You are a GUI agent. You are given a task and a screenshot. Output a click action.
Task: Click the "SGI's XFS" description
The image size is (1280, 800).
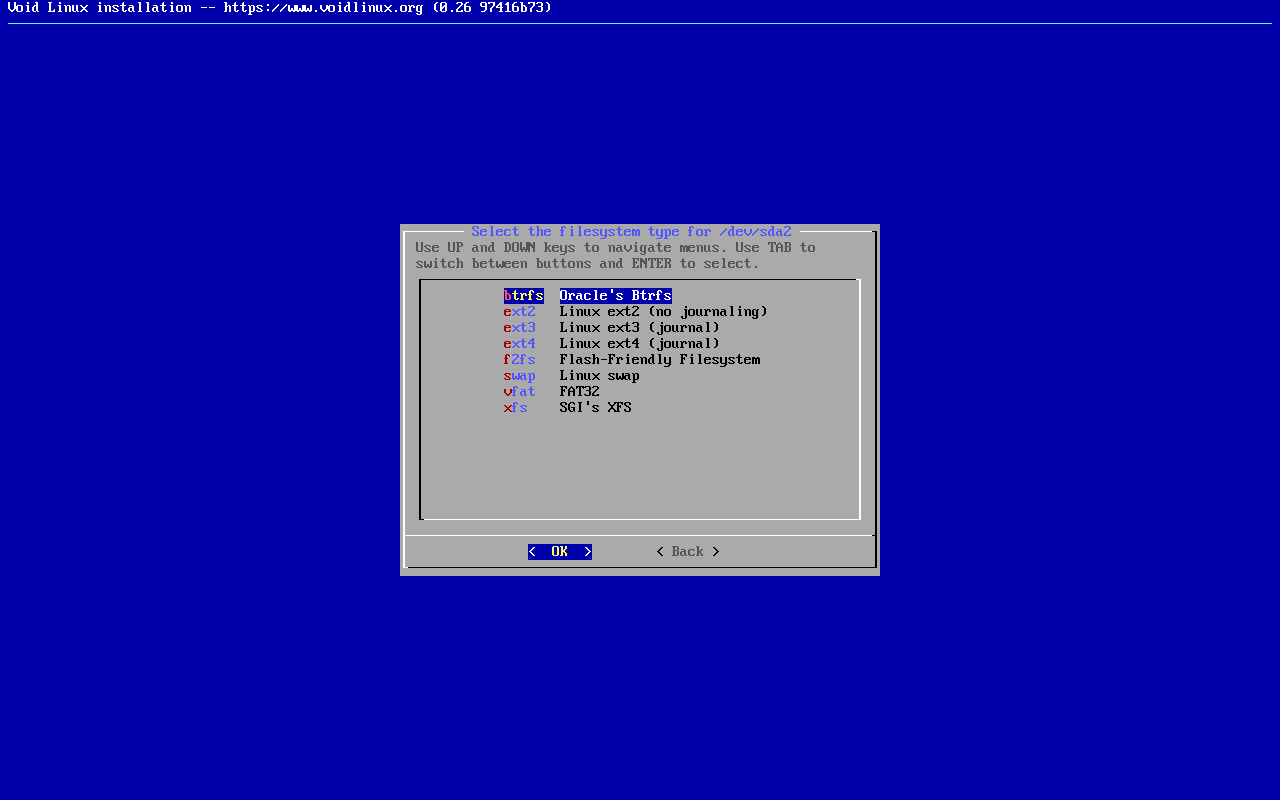tap(595, 408)
